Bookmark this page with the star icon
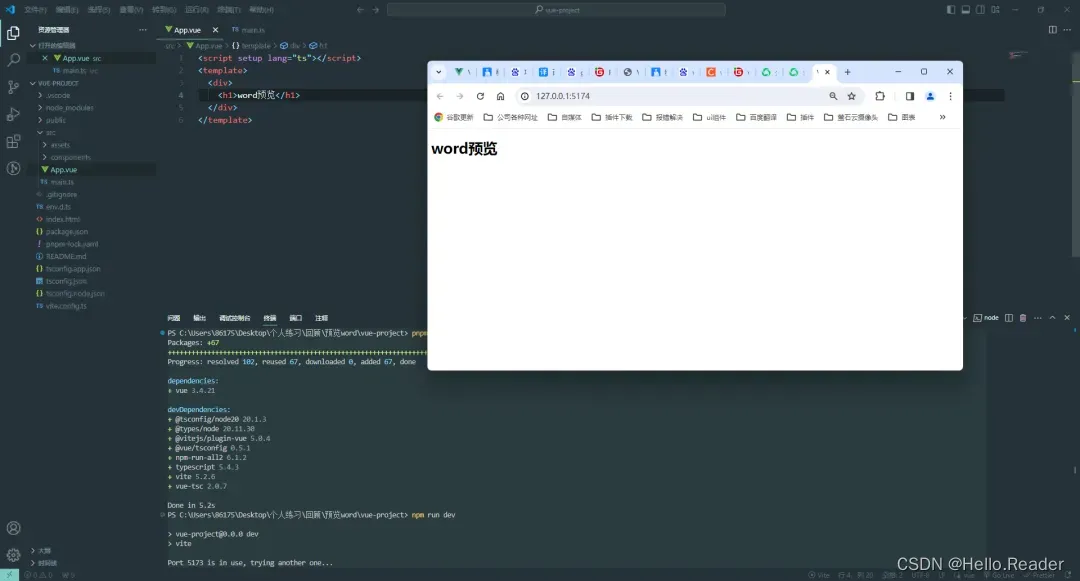This screenshot has width=1080, height=581. 851,96
